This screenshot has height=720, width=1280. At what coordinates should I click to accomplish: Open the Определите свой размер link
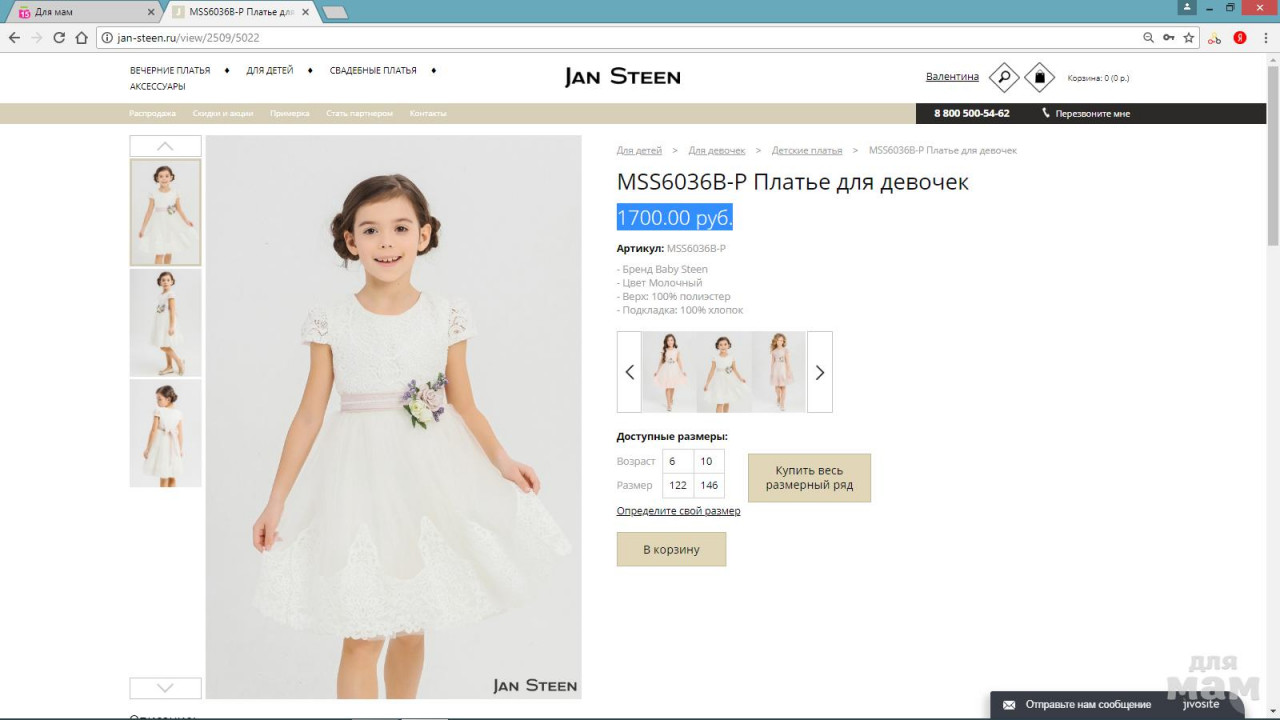(678, 511)
